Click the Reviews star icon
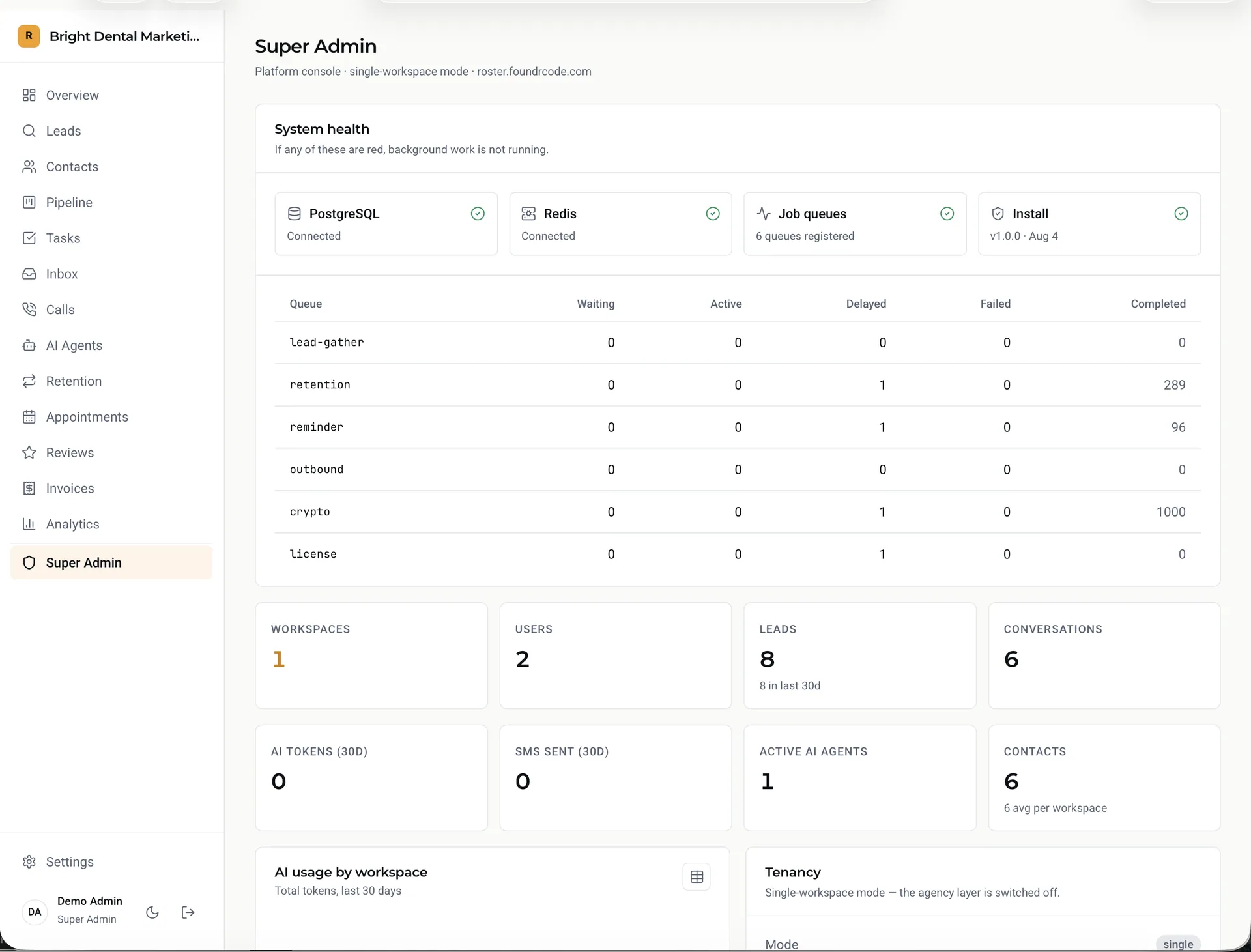The image size is (1251, 952). pyautogui.click(x=29, y=452)
